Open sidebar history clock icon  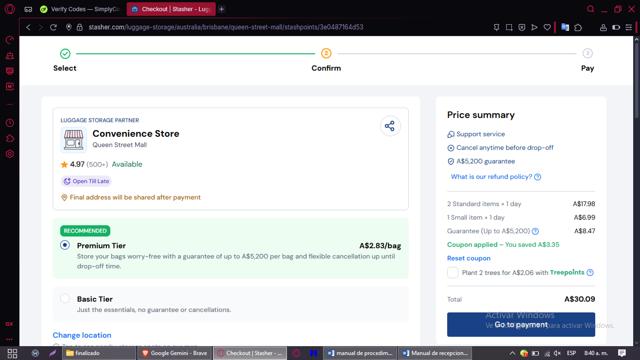(10, 123)
